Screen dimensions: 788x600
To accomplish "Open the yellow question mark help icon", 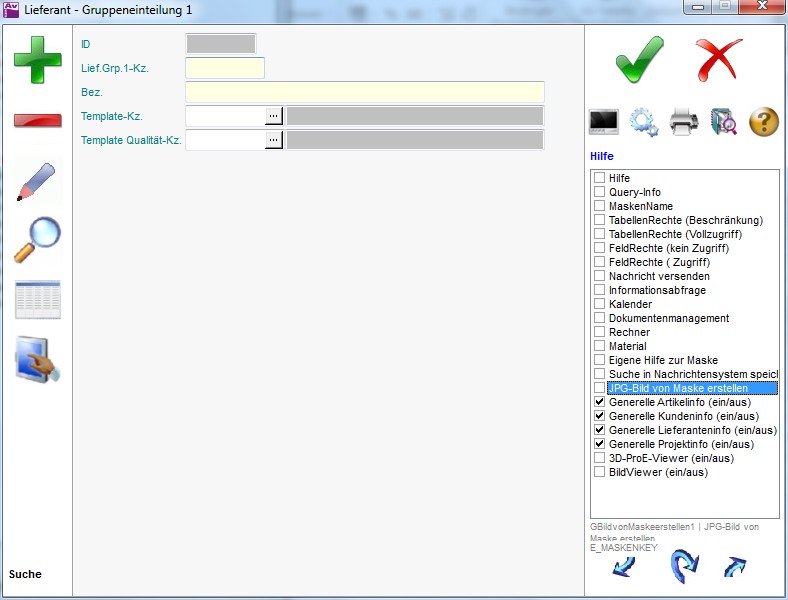I will (x=764, y=122).
